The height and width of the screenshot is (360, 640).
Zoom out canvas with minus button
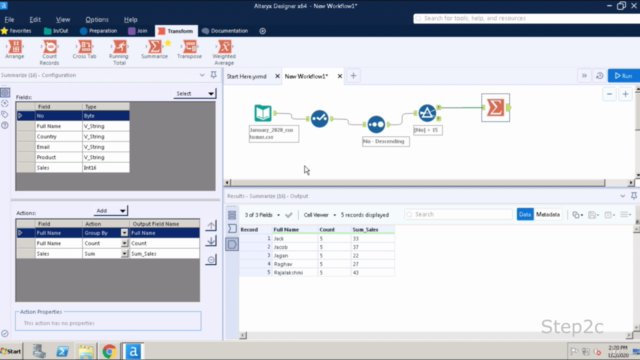pos(609,94)
